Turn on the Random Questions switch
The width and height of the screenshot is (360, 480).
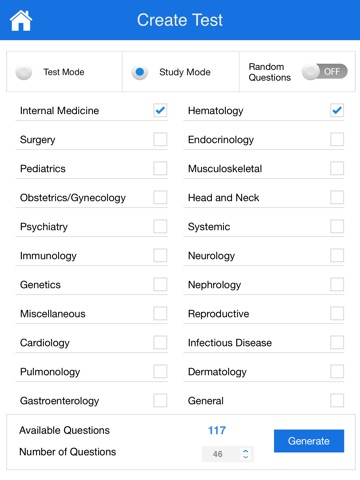click(x=324, y=72)
